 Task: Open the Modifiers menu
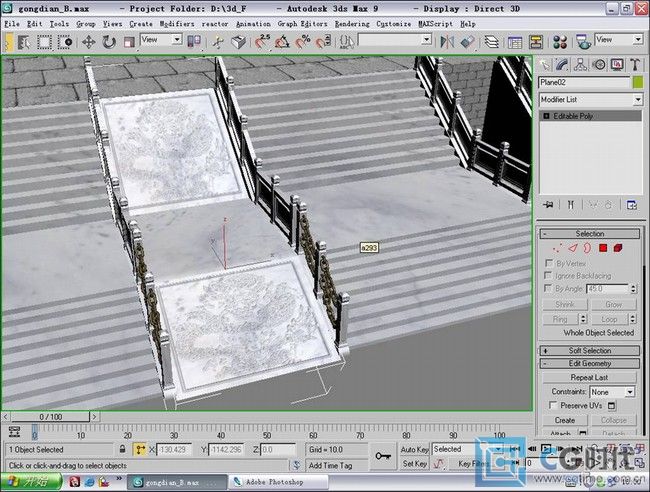[x=177, y=24]
